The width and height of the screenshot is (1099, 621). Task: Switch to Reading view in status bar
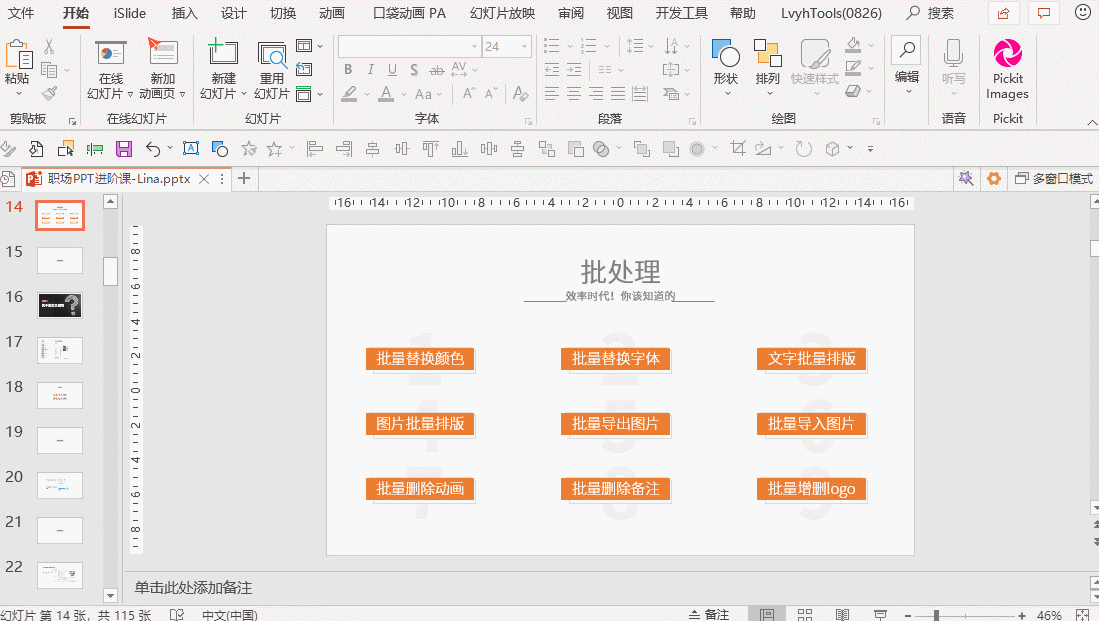click(842, 615)
